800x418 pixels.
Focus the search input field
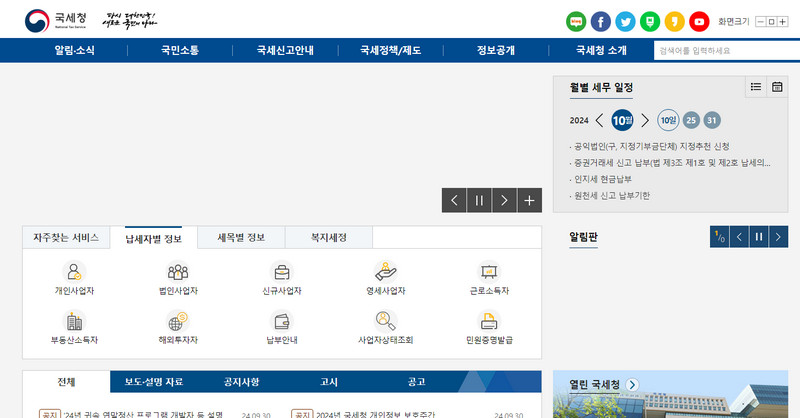coord(727,51)
